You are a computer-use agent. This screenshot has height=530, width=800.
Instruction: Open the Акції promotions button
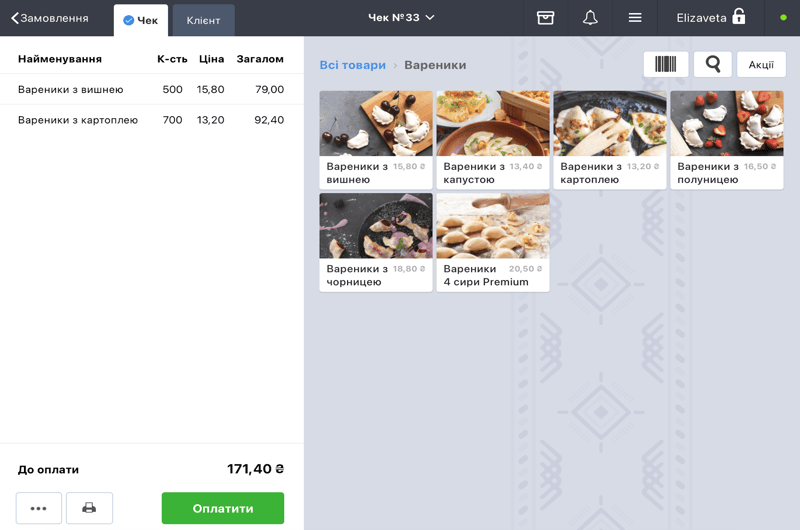pos(761,65)
